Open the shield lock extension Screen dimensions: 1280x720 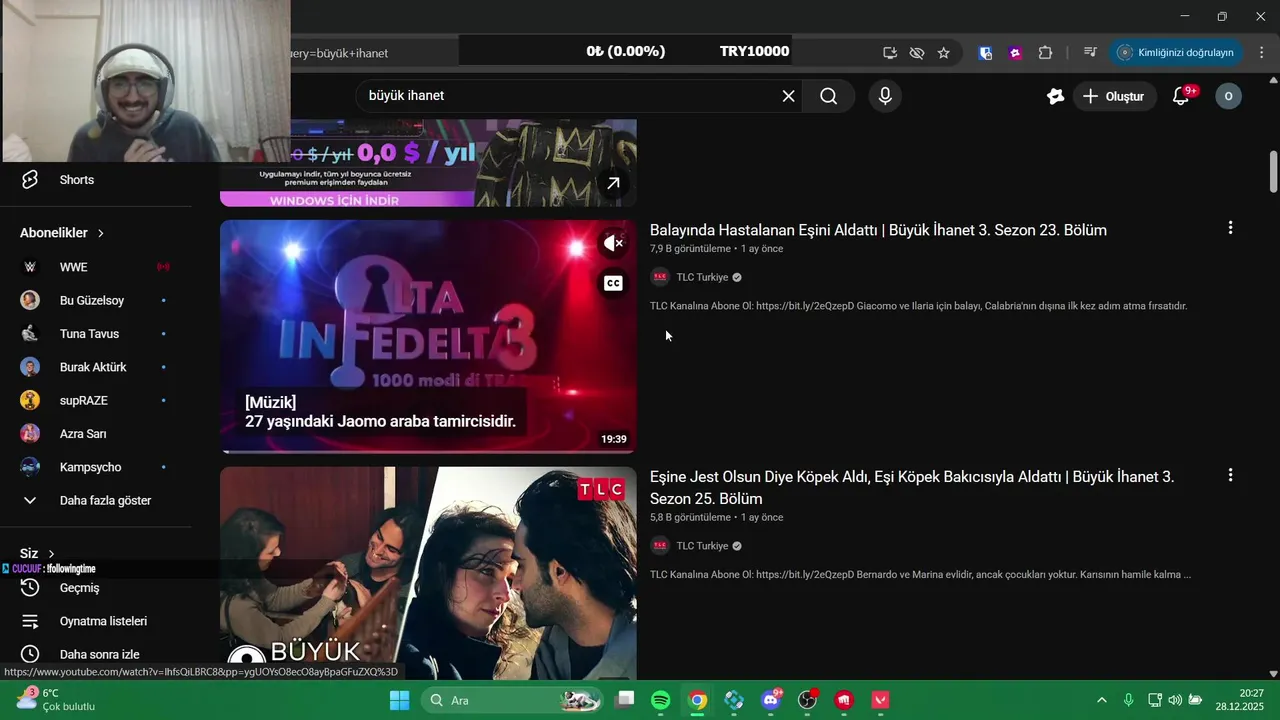tap(985, 53)
